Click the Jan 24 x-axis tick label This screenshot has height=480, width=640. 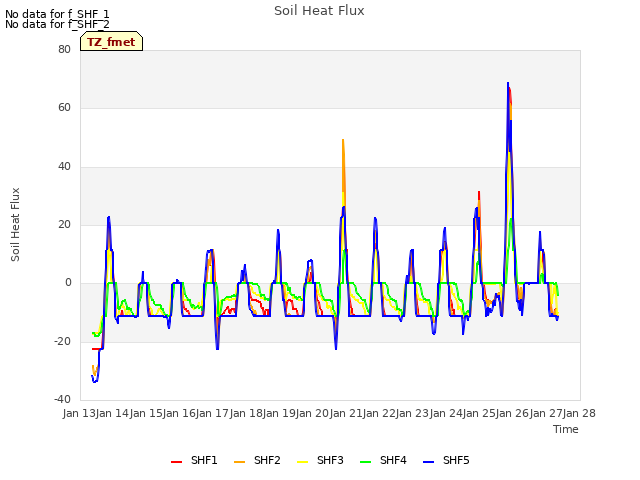[446, 413]
